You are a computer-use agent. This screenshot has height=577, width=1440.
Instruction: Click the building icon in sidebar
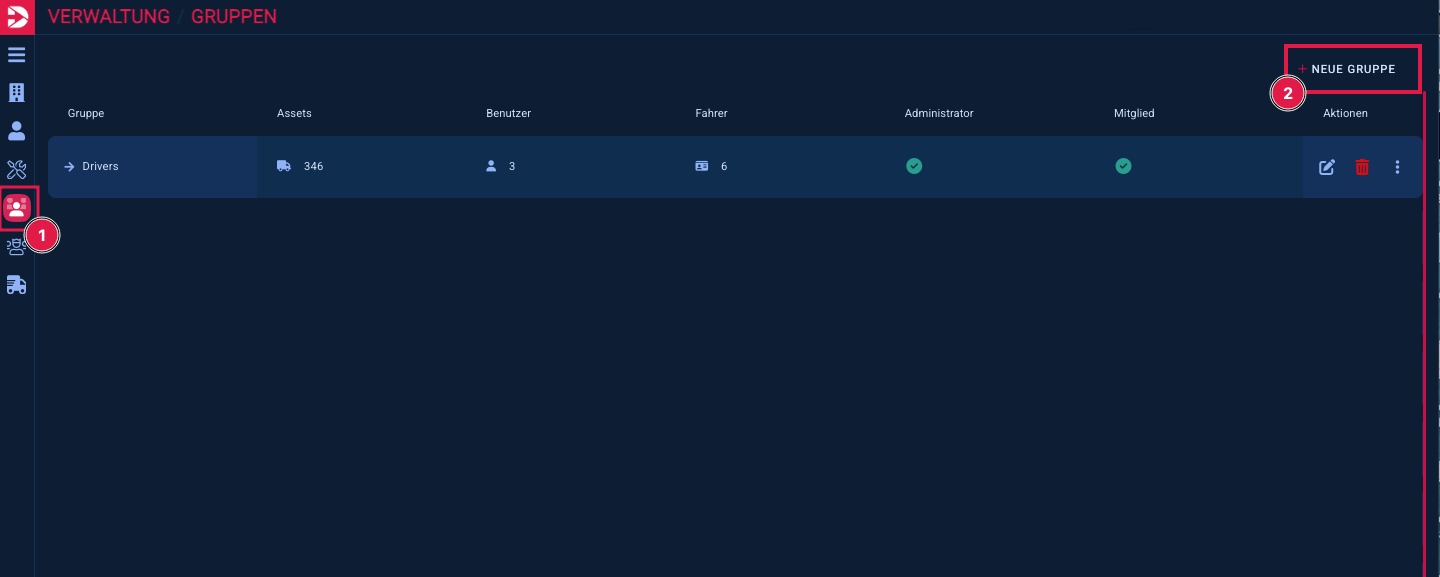point(17,93)
